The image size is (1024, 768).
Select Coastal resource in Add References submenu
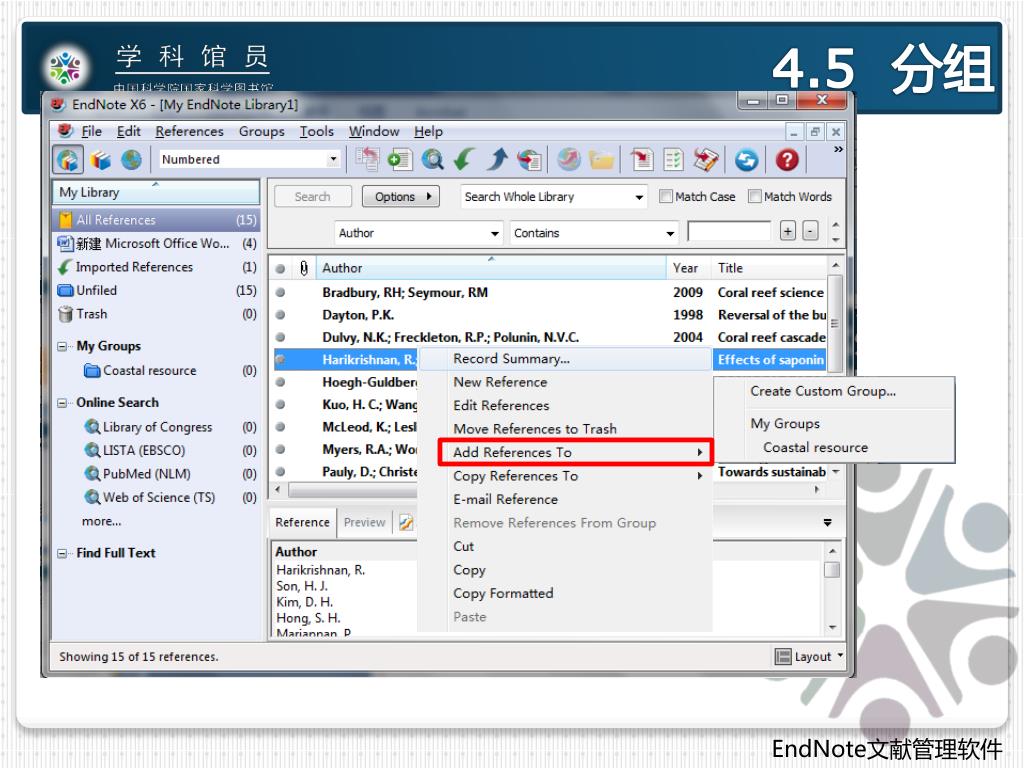click(x=816, y=447)
